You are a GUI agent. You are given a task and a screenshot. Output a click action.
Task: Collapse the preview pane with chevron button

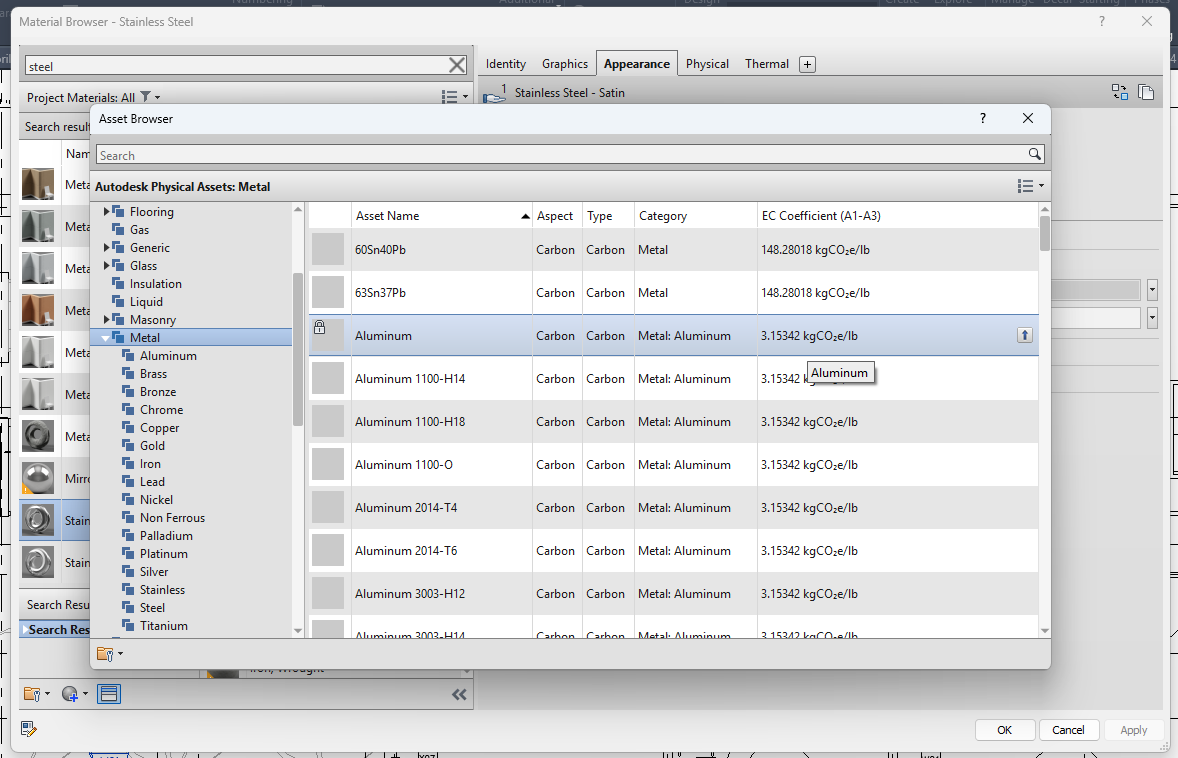point(459,694)
